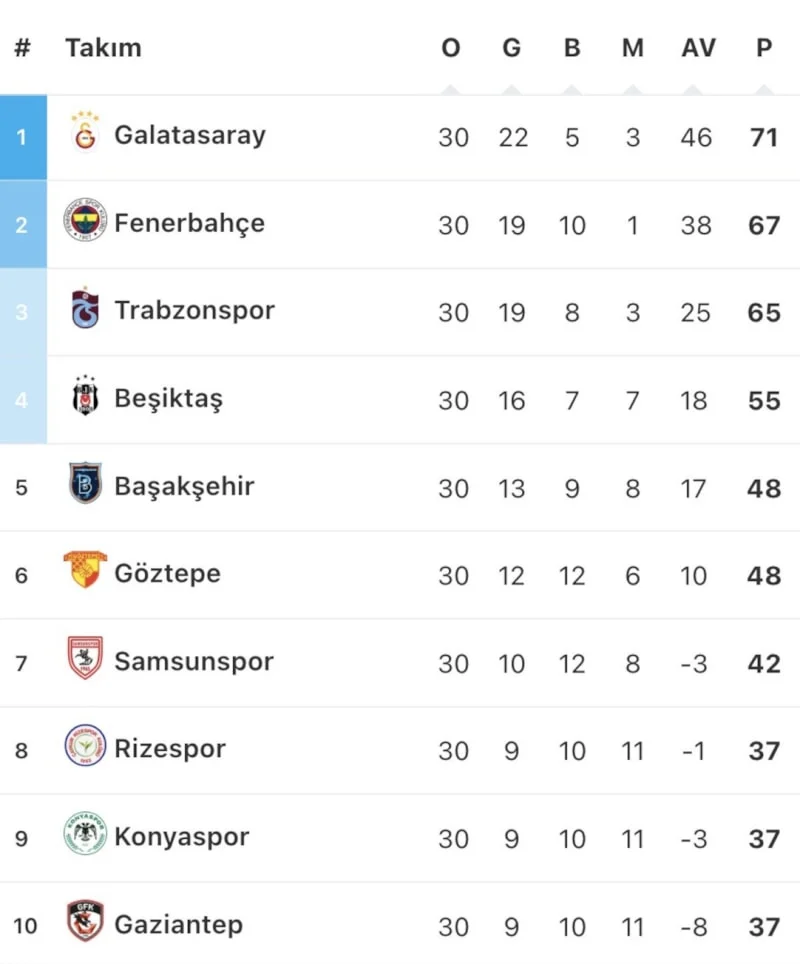Click the Takım column header
The image size is (800, 964).
103,48
